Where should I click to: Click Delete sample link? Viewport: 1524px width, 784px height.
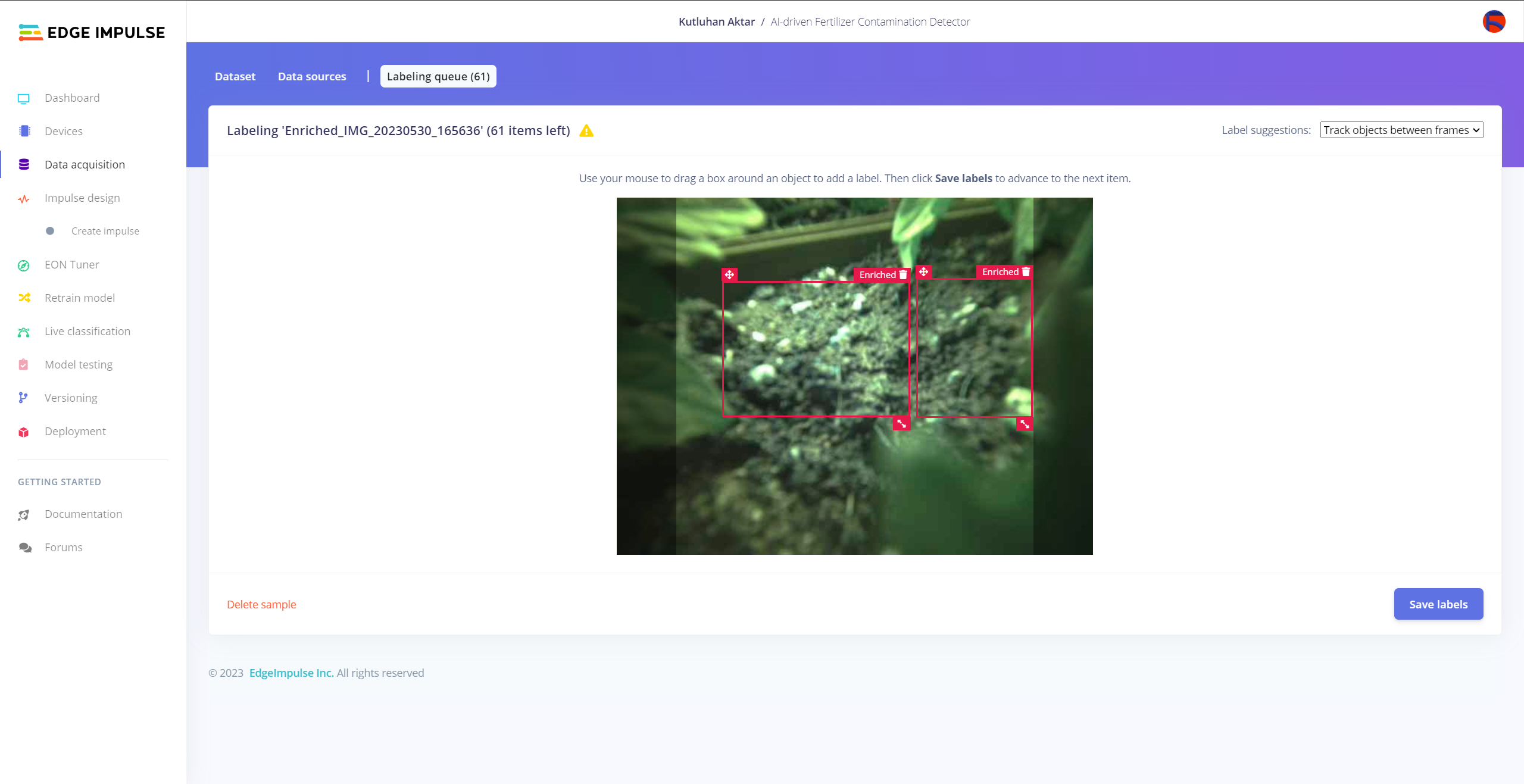261,604
